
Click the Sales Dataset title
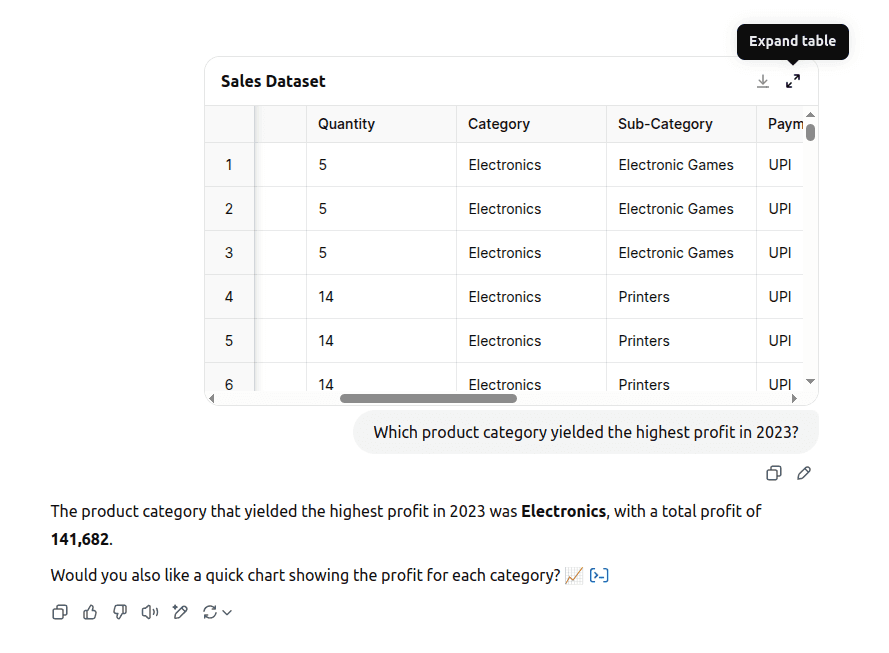[272, 81]
